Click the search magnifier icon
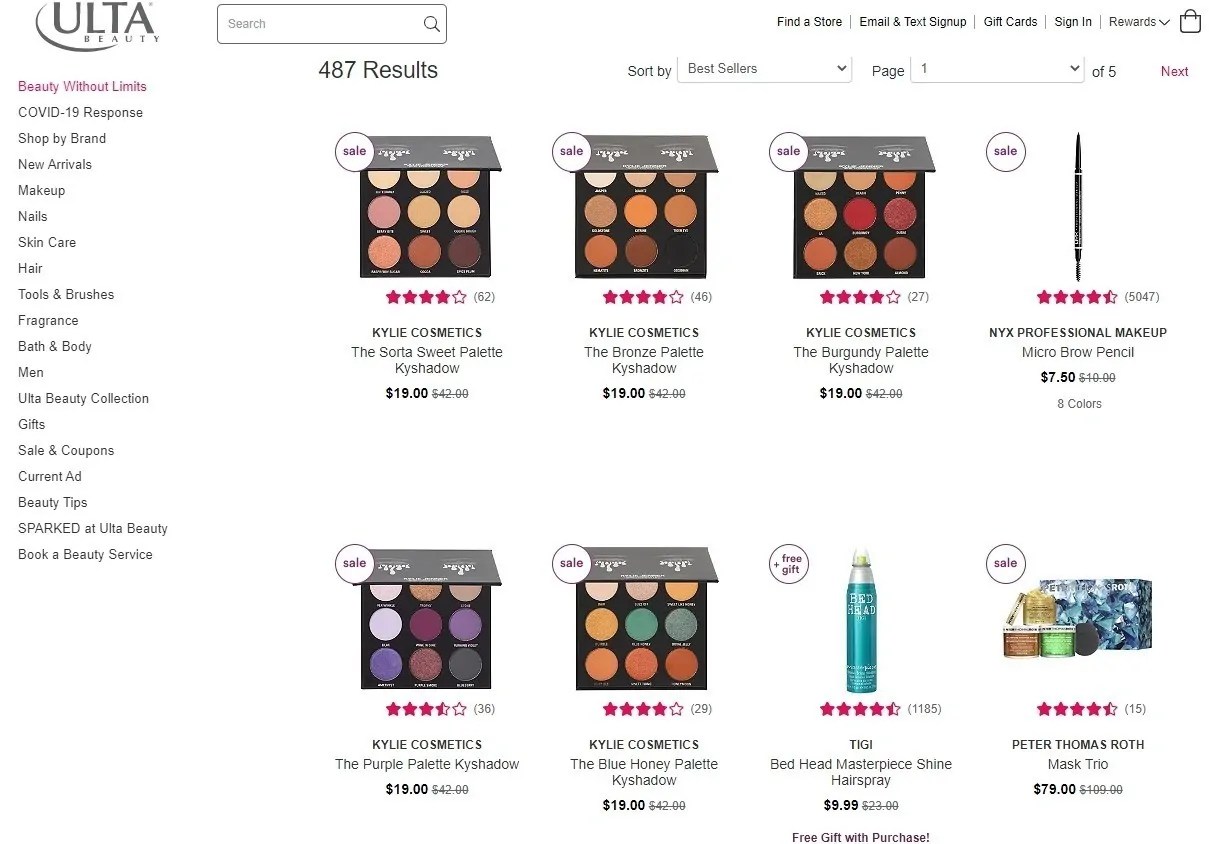The width and height of the screenshot is (1209, 844). coord(431,24)
